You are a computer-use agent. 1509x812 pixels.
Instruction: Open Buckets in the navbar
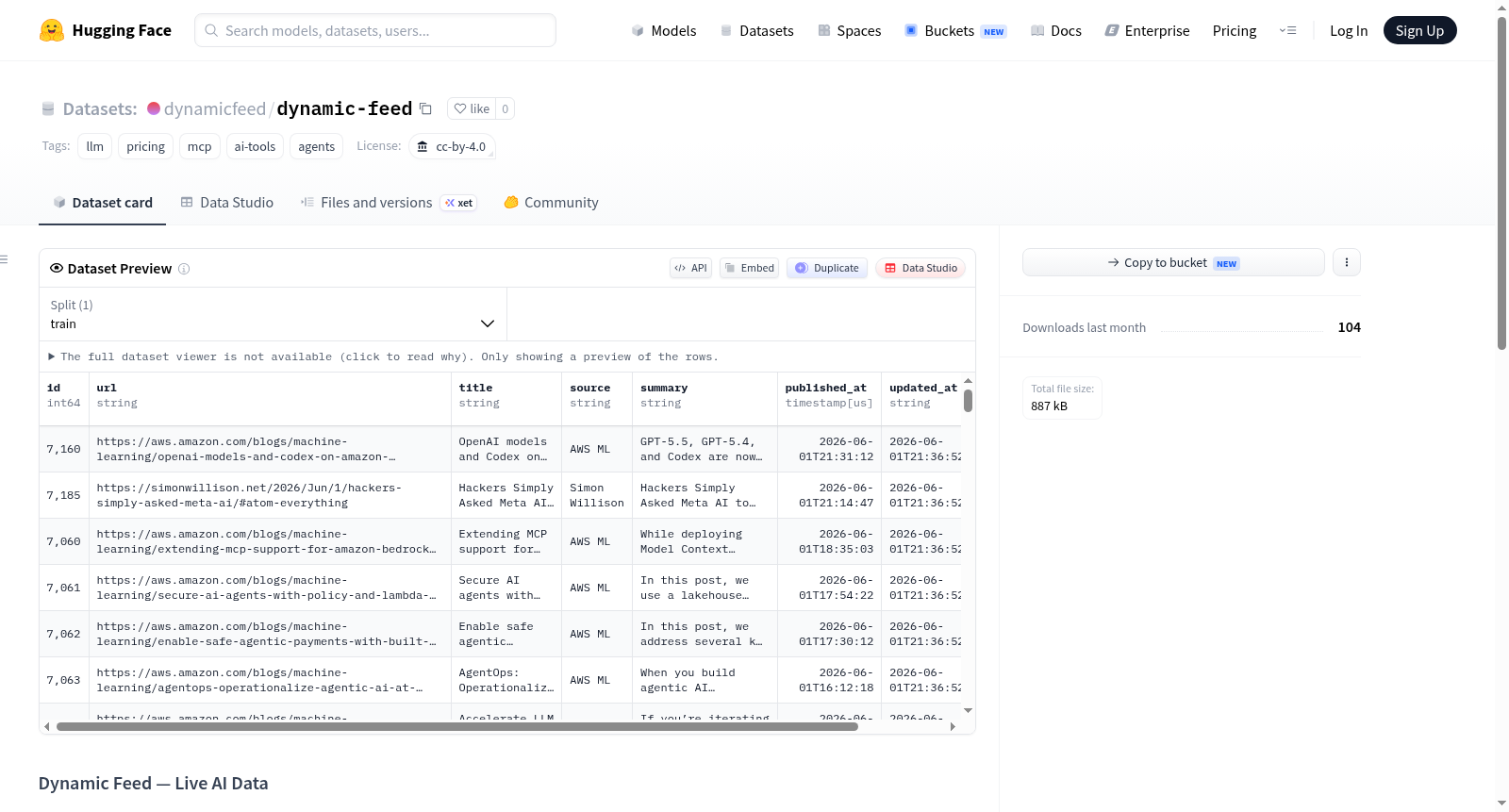tap(955, 30)
